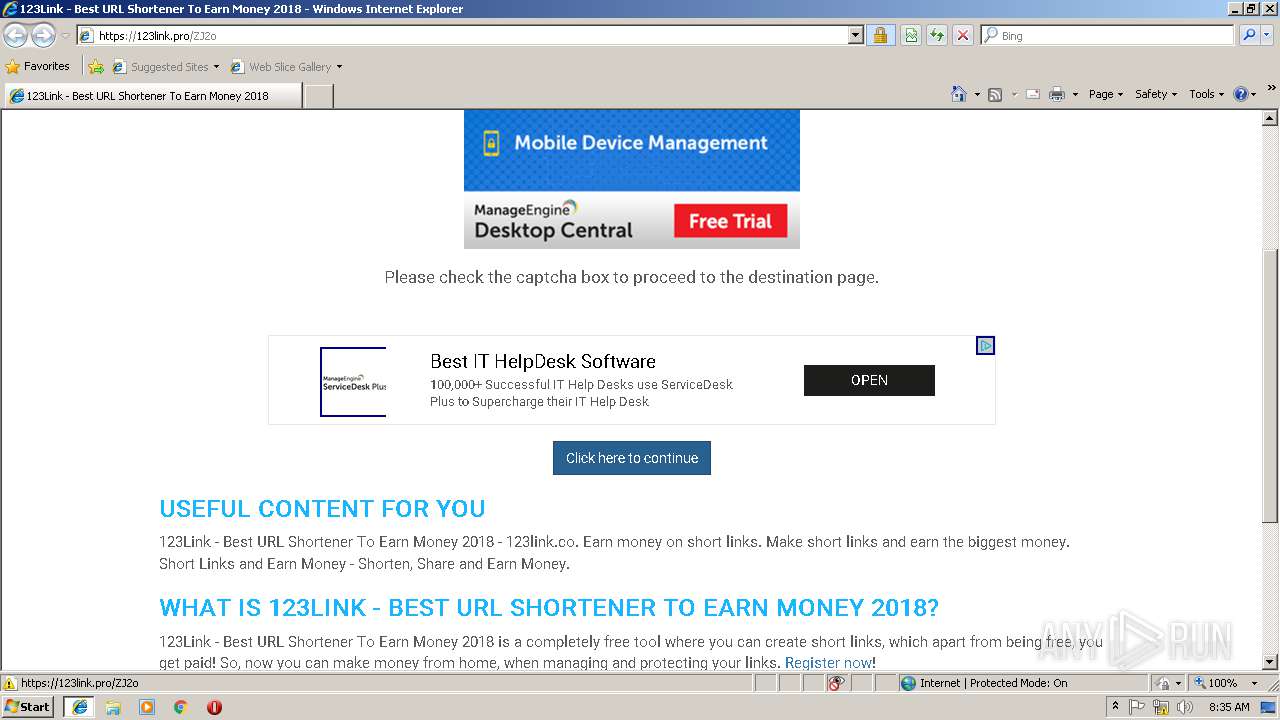
Task: Click the 8:35 AM system clock
Action: coord(1229,707)
